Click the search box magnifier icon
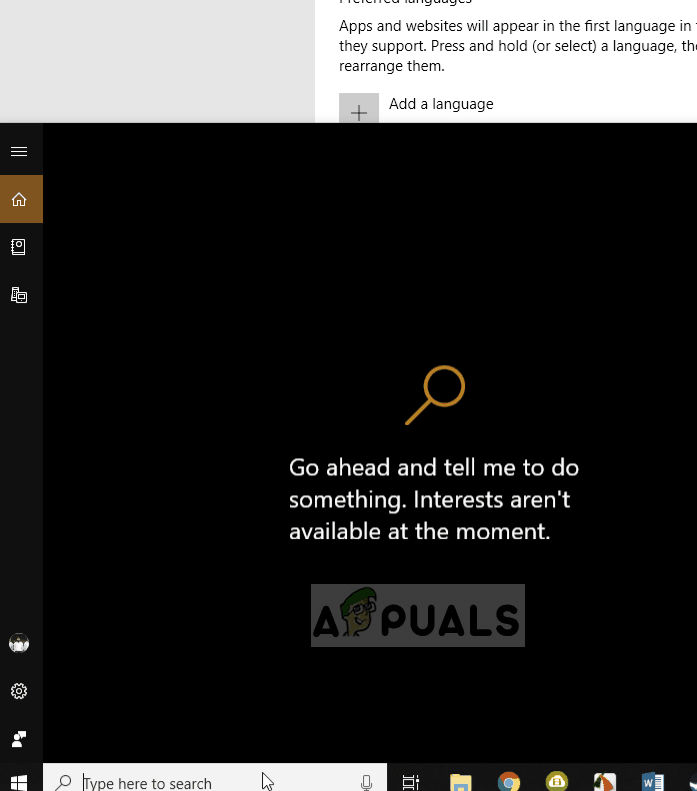 [64, 782]
